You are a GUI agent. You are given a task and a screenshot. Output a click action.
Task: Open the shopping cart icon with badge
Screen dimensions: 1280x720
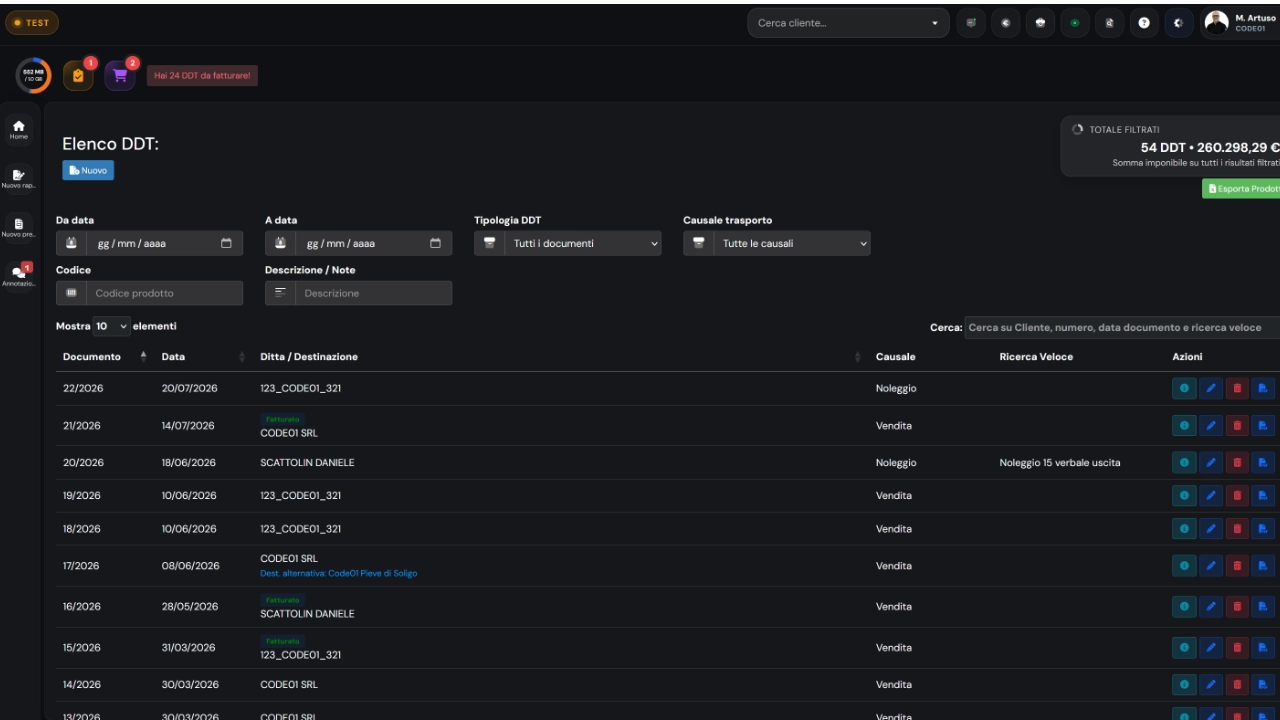pos(119,77)
